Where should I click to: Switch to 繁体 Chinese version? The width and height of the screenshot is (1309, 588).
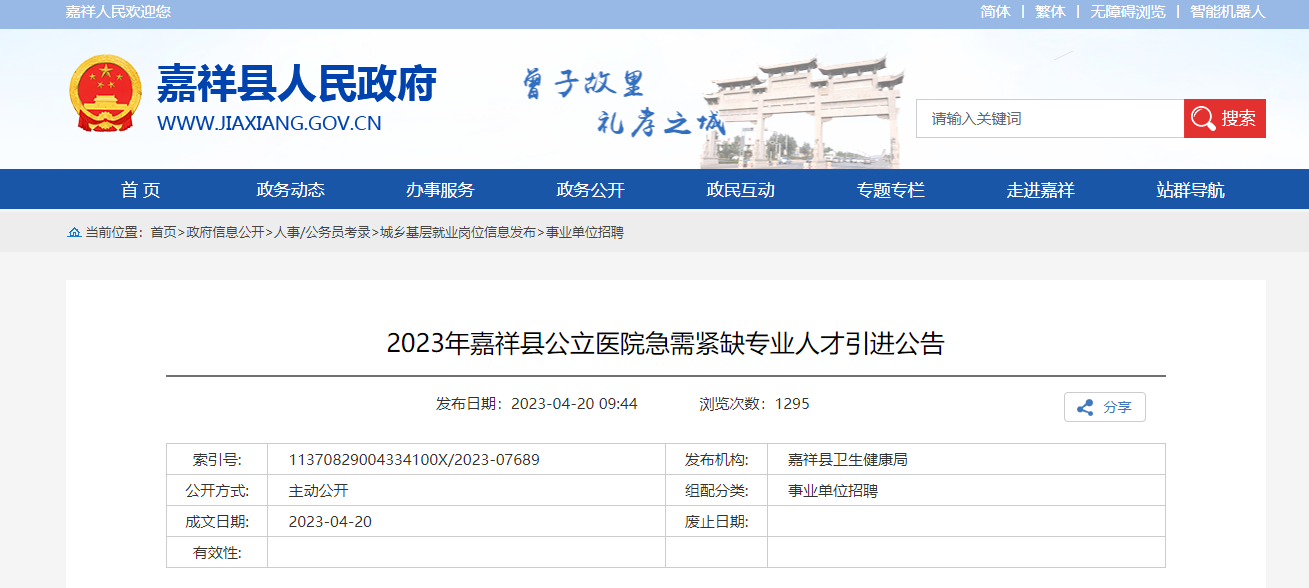tap(1050, 12)
